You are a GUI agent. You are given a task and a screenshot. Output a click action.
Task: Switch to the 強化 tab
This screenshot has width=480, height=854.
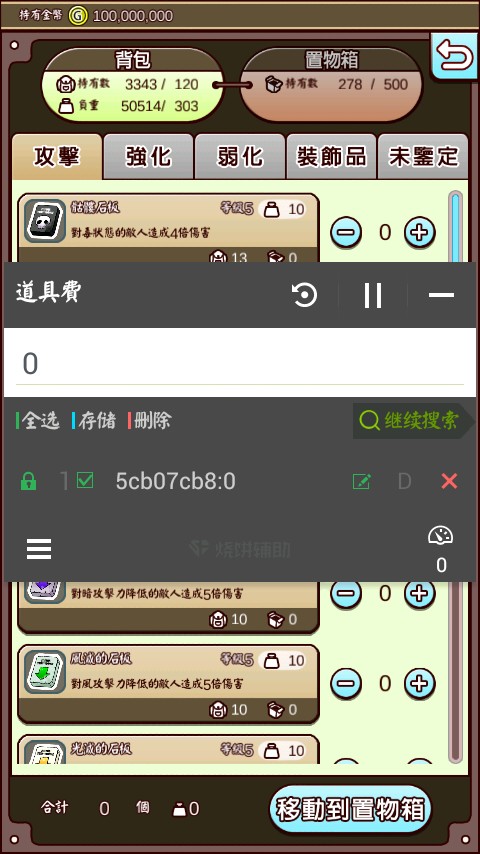click(x=148, y=157)
